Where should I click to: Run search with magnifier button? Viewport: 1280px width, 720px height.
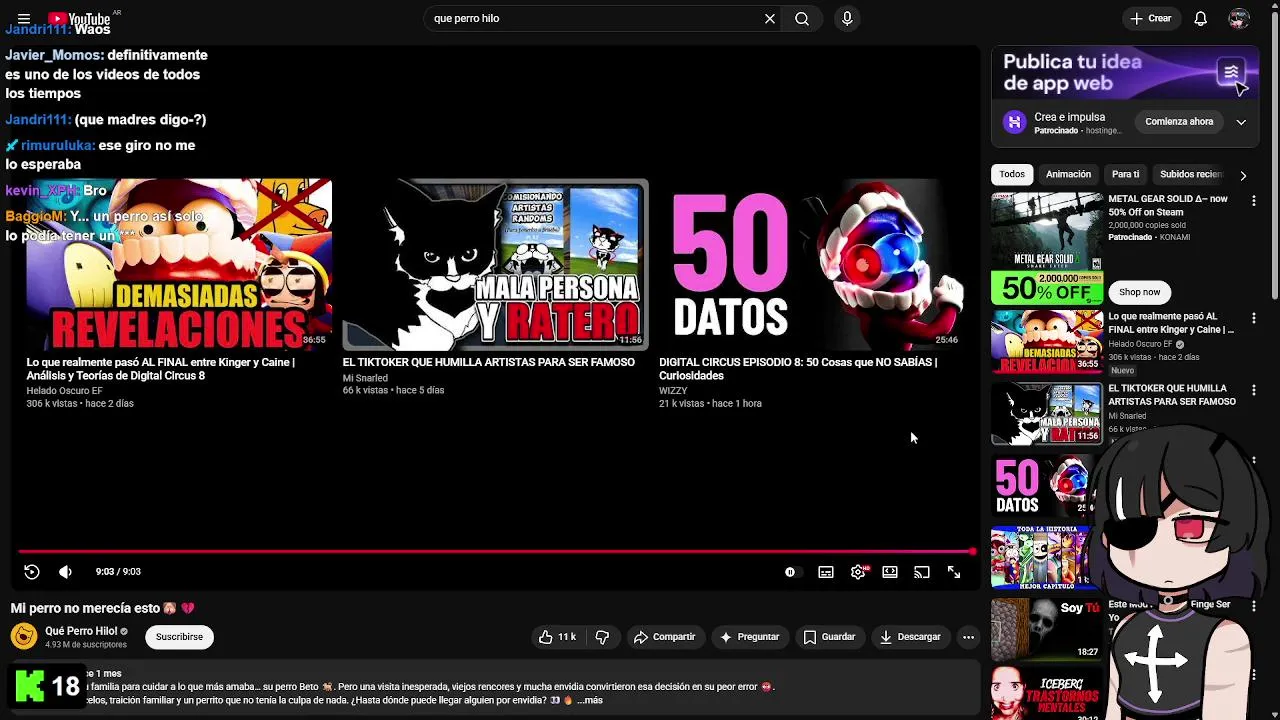pos(802,19)
